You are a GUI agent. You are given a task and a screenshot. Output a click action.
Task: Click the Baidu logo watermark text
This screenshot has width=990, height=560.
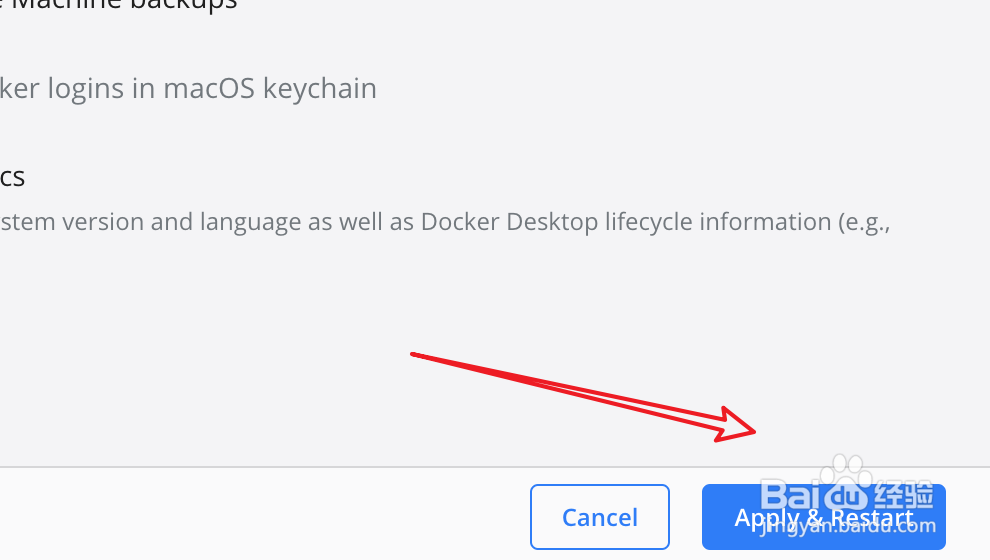[814, 496]
